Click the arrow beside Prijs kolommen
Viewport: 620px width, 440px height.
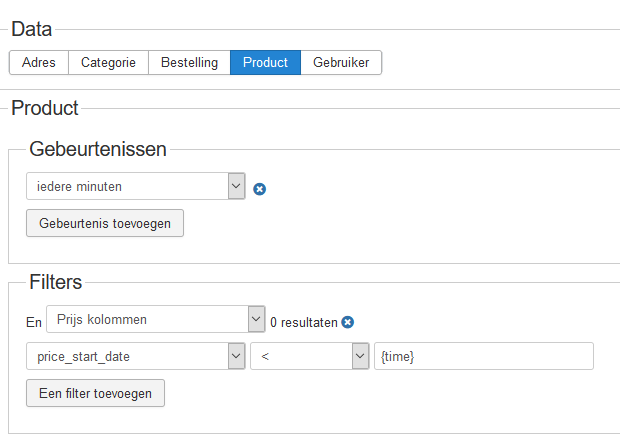pyautogui.click(x=257, y=319)
